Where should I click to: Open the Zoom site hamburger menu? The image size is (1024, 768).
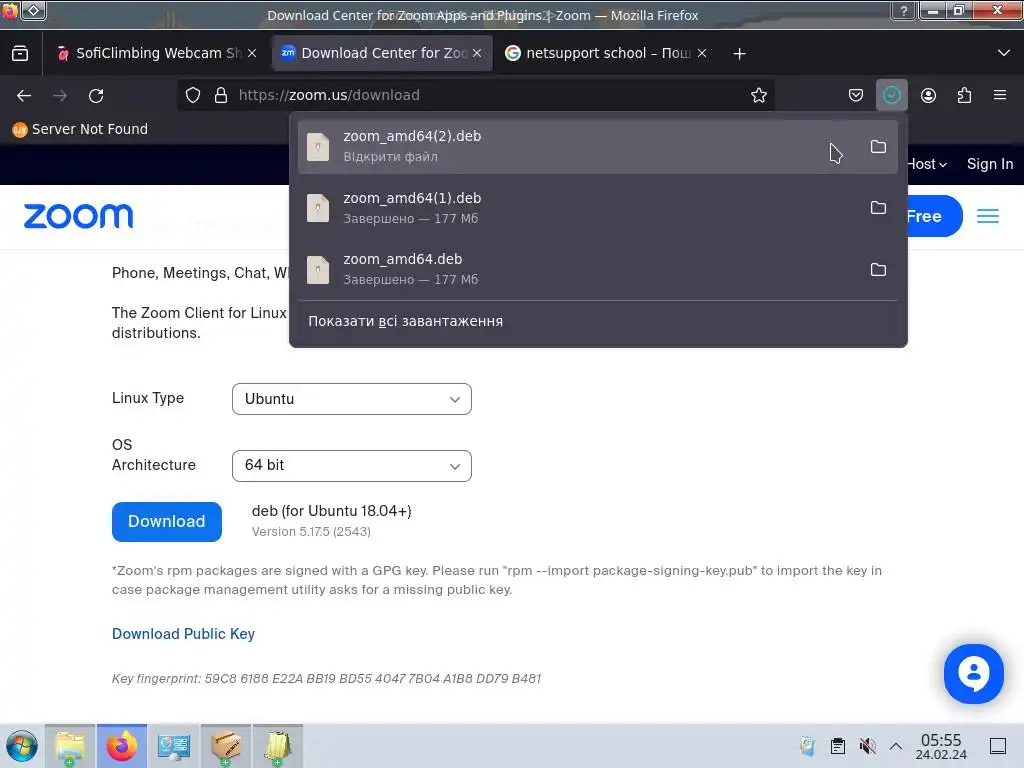click(987, 216)
